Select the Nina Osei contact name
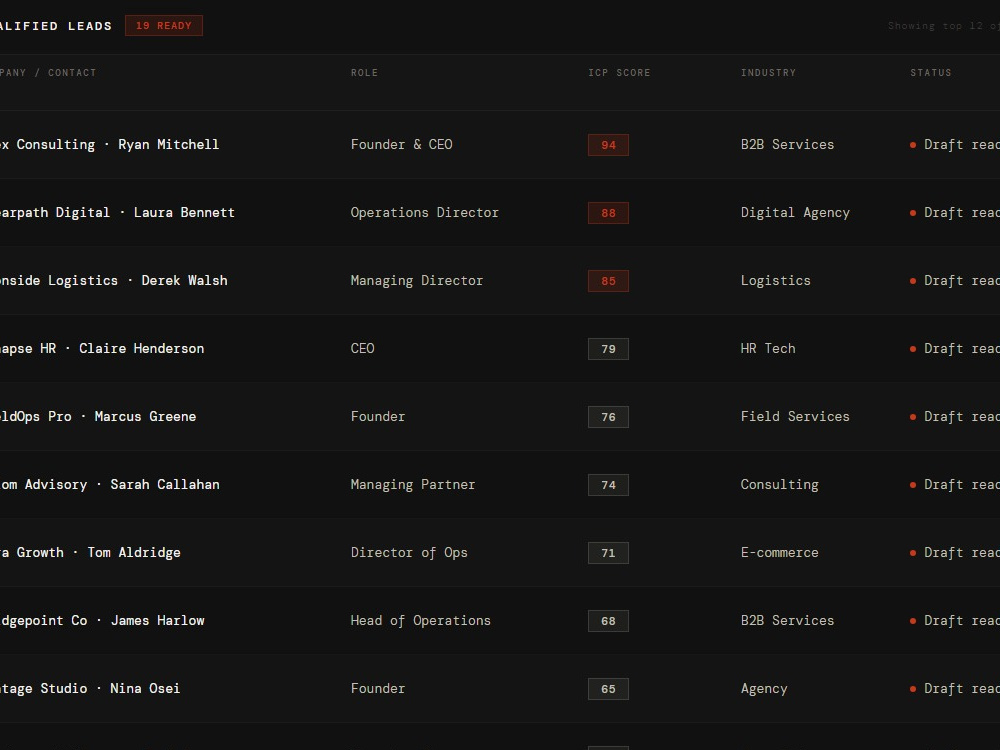Viewport: 1000px width, 750px height. (x=145, y=689)
